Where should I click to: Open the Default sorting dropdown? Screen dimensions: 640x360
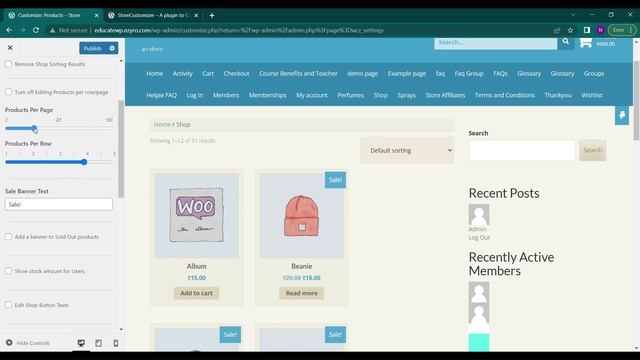[407, 150]
